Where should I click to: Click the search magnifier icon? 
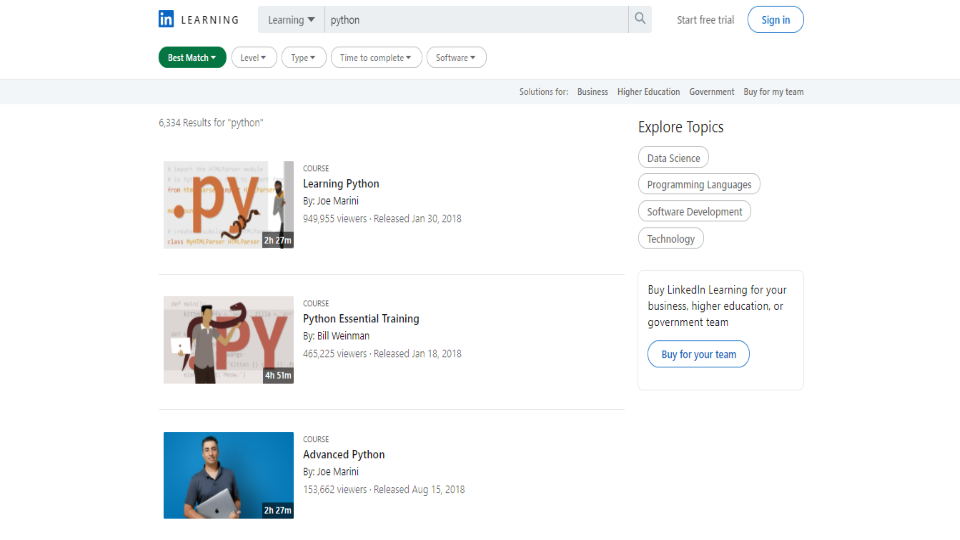[x=640, y=19]
